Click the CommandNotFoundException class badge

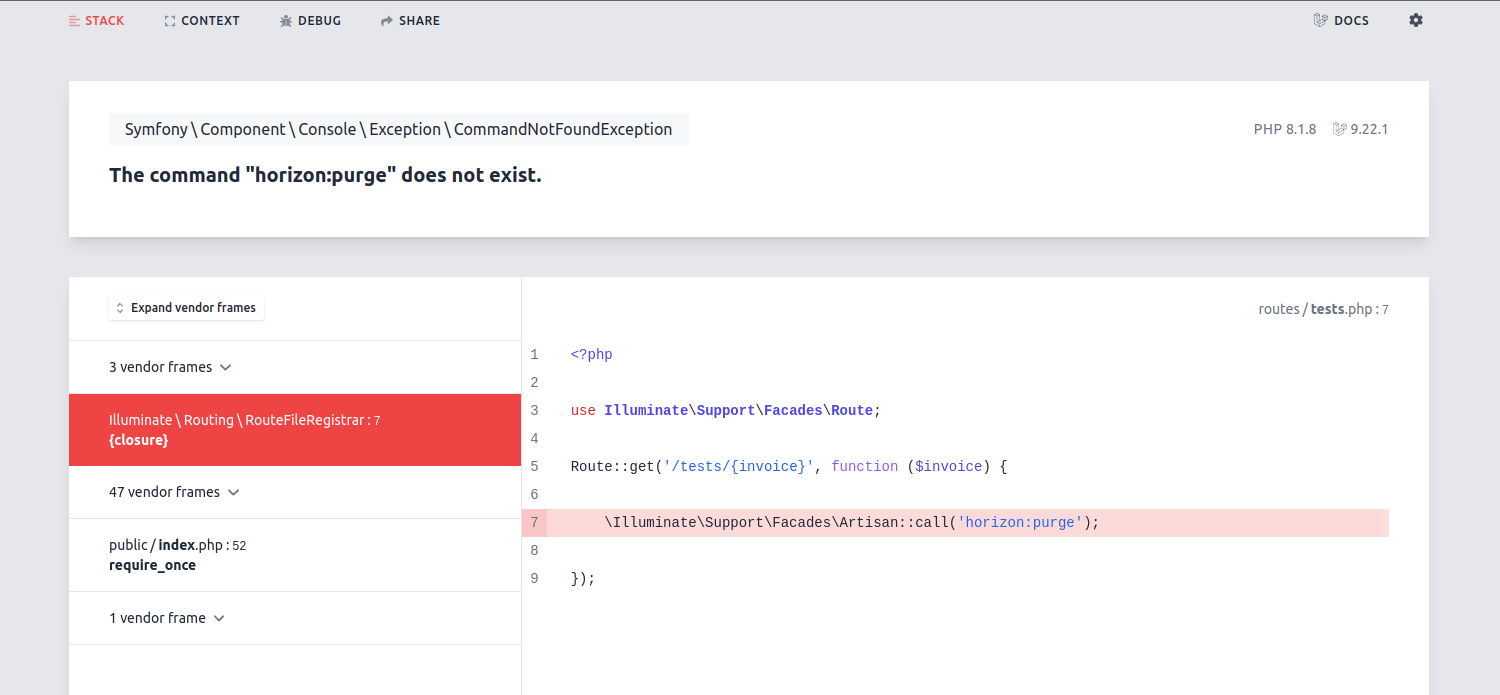coord(398,128)
